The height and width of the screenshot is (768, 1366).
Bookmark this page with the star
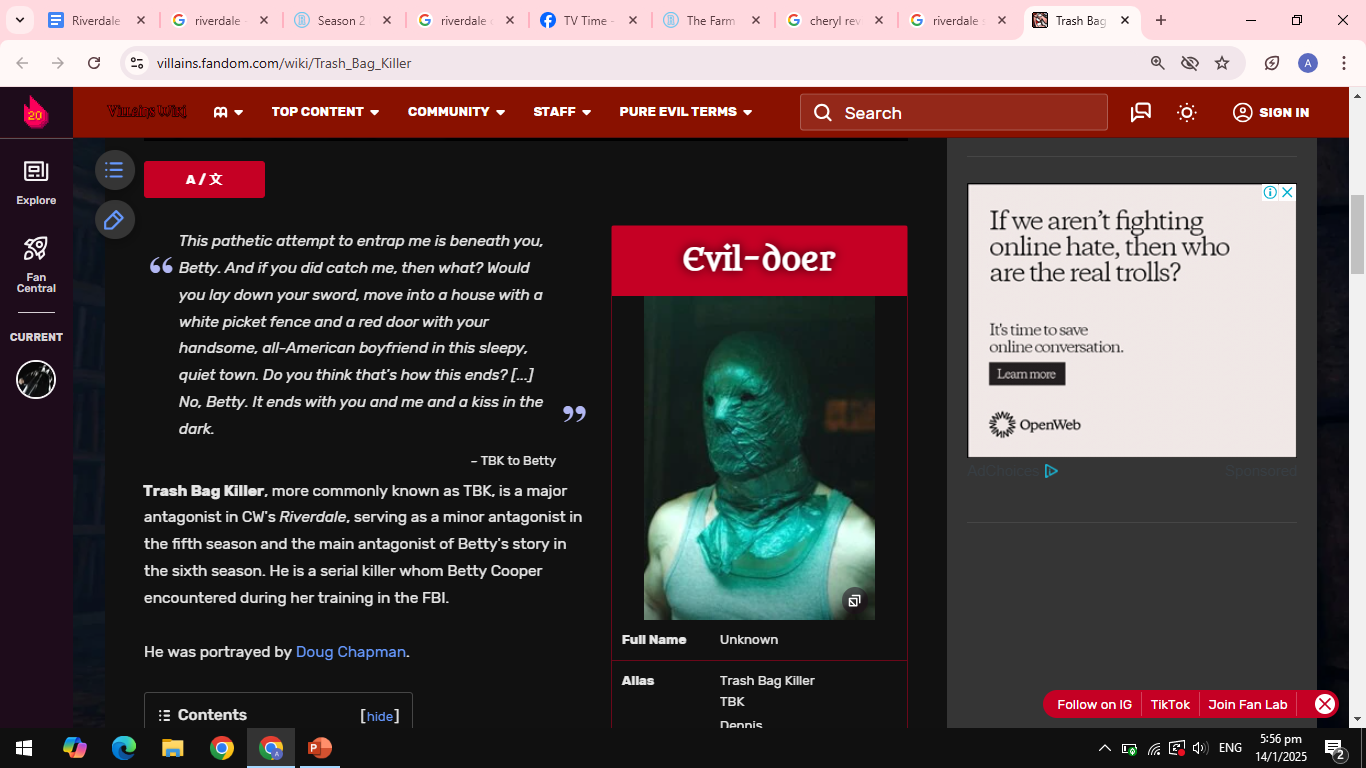pyautogui.click(x=1222, y=63)
